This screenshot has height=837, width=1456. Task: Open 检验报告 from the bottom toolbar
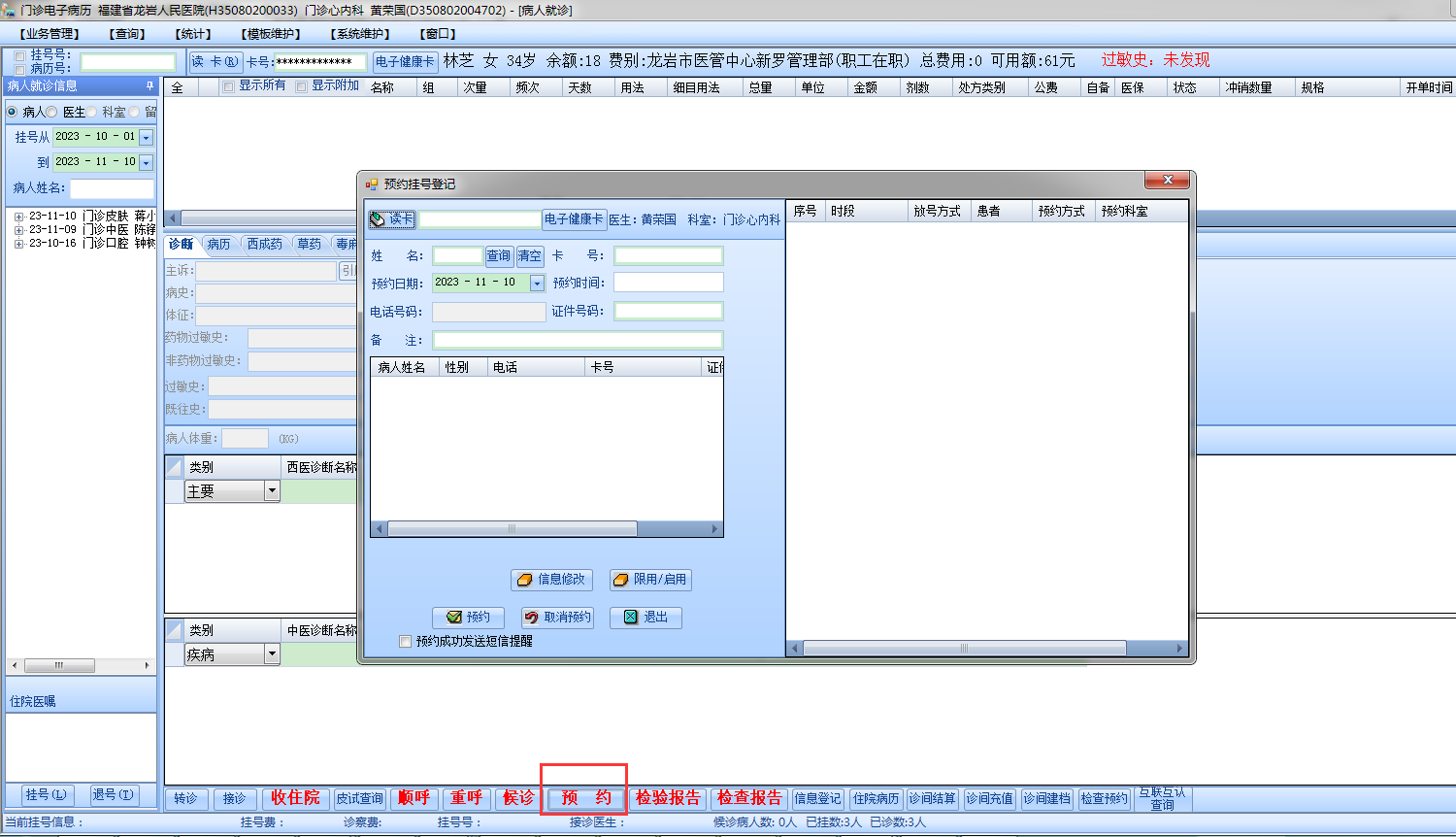click(x=668, y=798)
